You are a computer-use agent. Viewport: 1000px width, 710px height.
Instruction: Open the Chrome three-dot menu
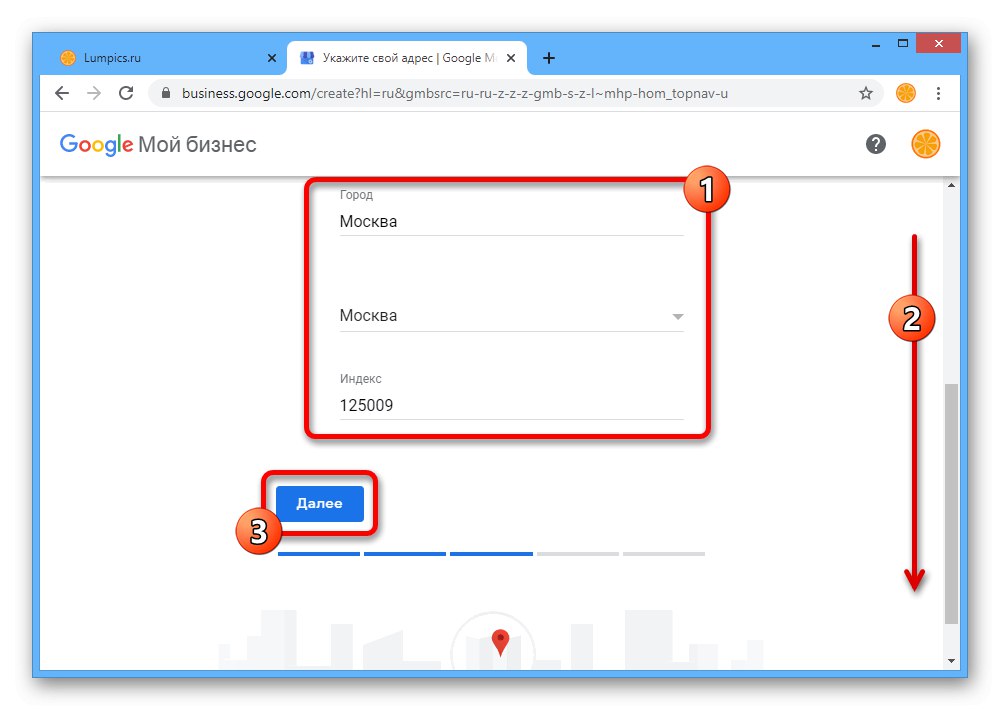coord(938,94)
